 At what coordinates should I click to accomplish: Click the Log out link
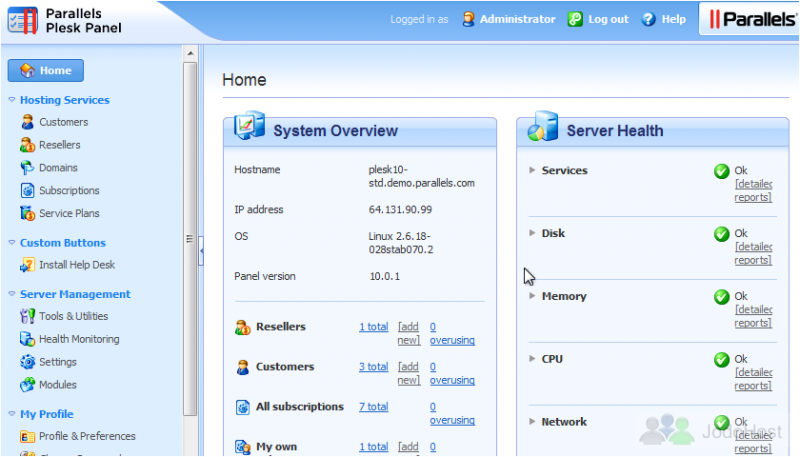coord(608,19)
